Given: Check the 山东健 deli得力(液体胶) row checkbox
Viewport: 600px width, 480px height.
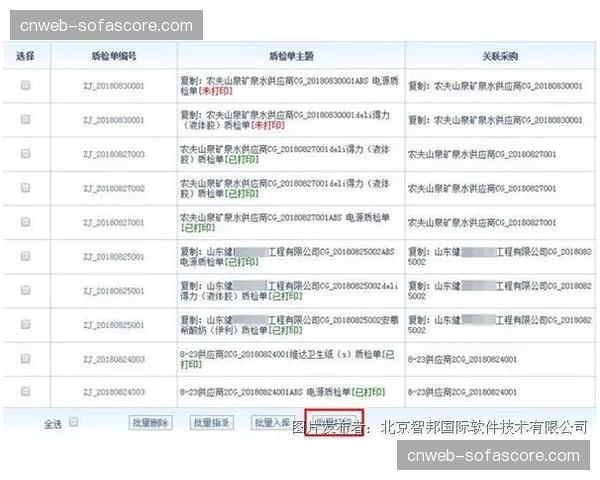Looking at the screenshot, I should (x=26, y=290).
